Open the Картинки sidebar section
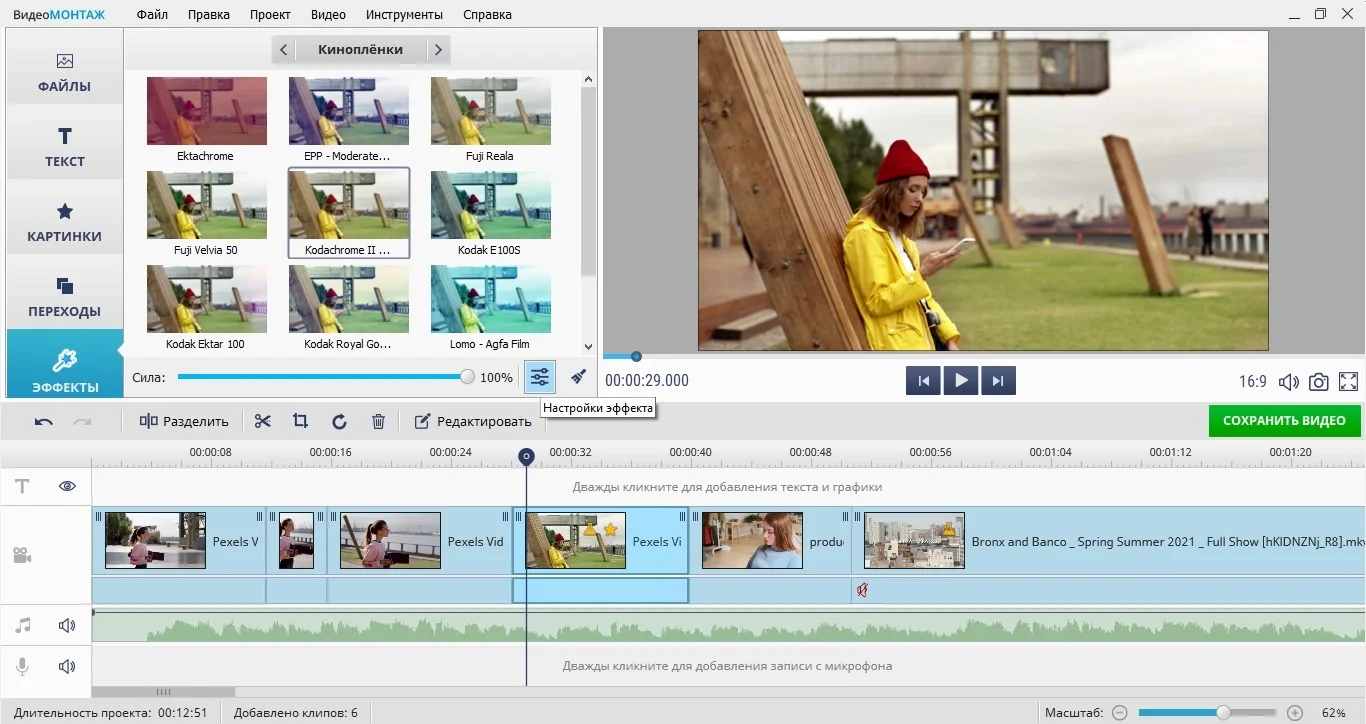 [x=65, y=222]
